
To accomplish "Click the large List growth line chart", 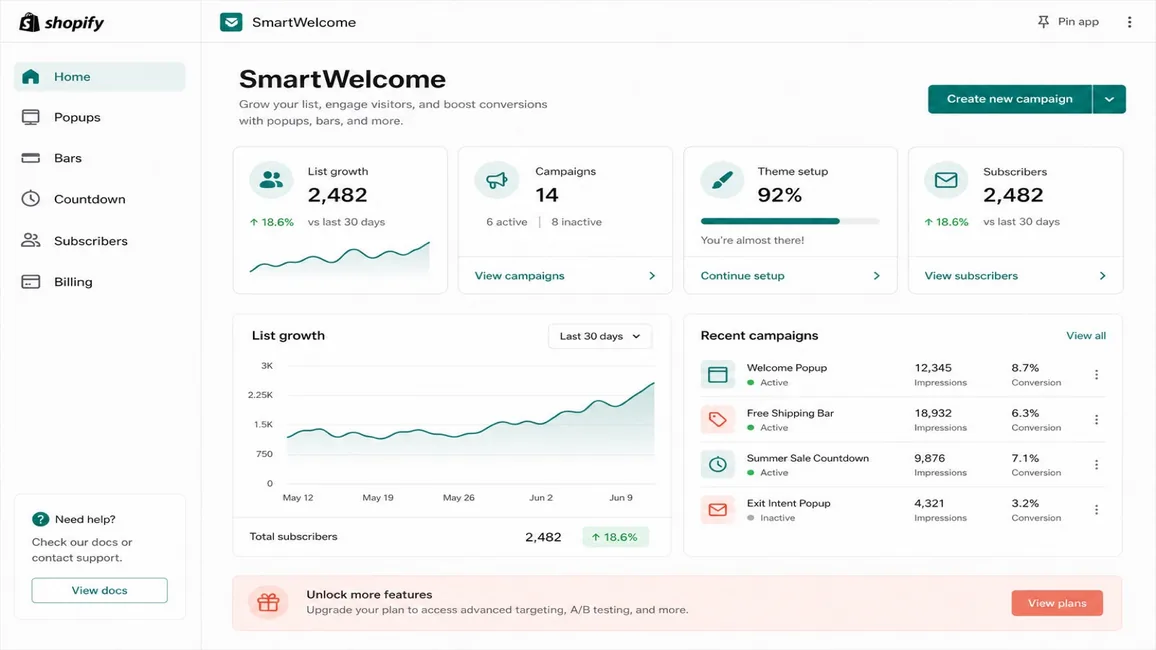I will 470,424.
